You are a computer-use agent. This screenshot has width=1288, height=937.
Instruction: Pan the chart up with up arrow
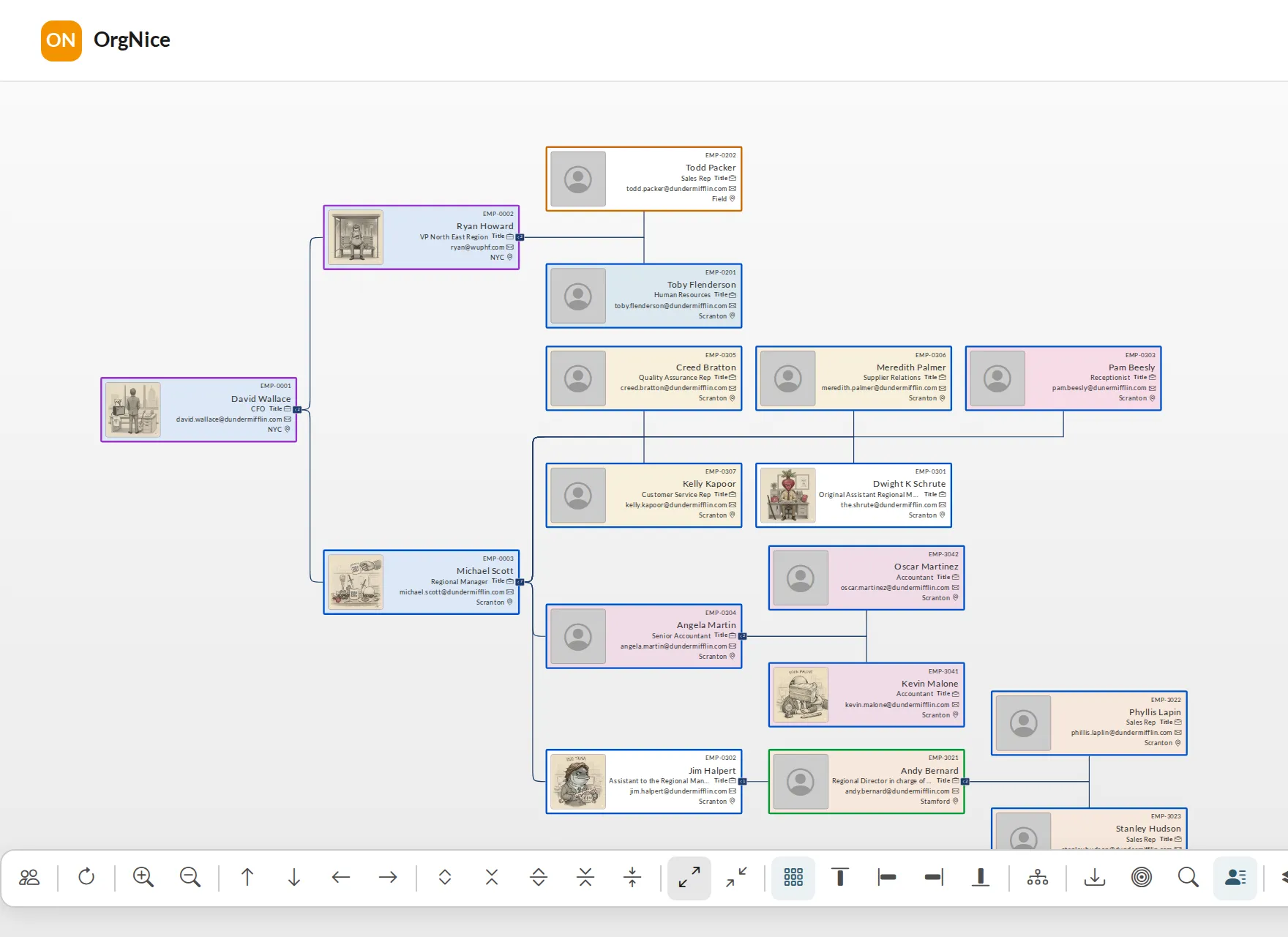[247, 877]
